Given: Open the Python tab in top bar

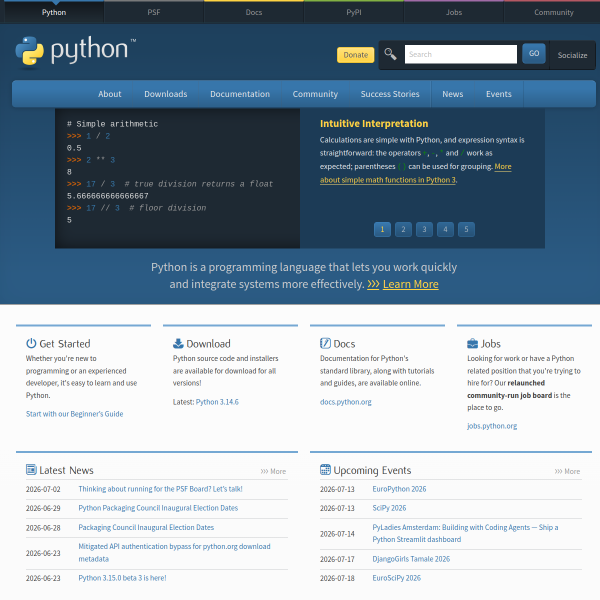Looking at the screenshot, I should [54, 12].
